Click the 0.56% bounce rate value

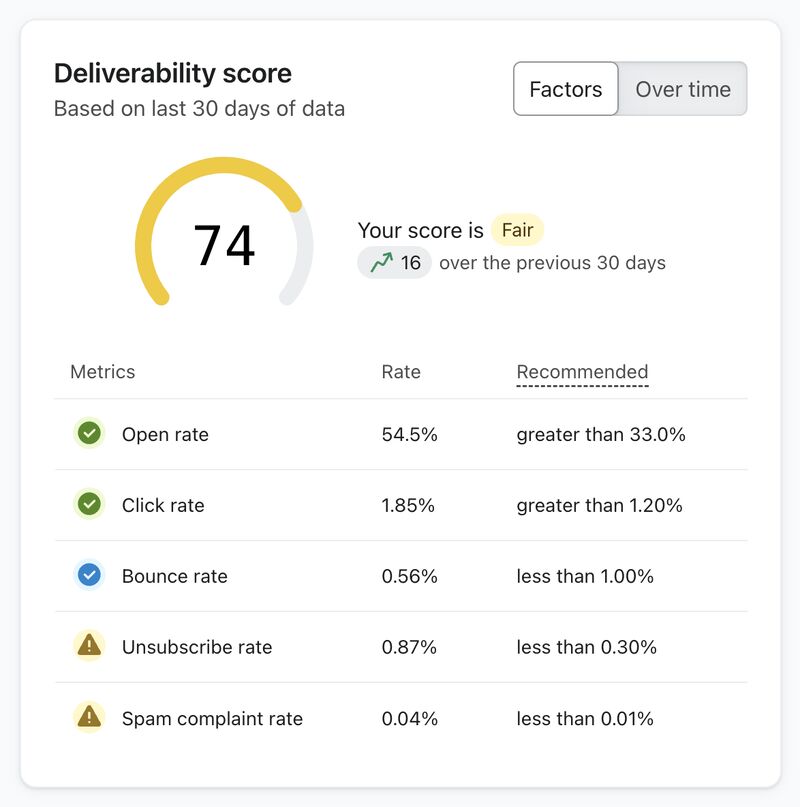pos(409,576)
